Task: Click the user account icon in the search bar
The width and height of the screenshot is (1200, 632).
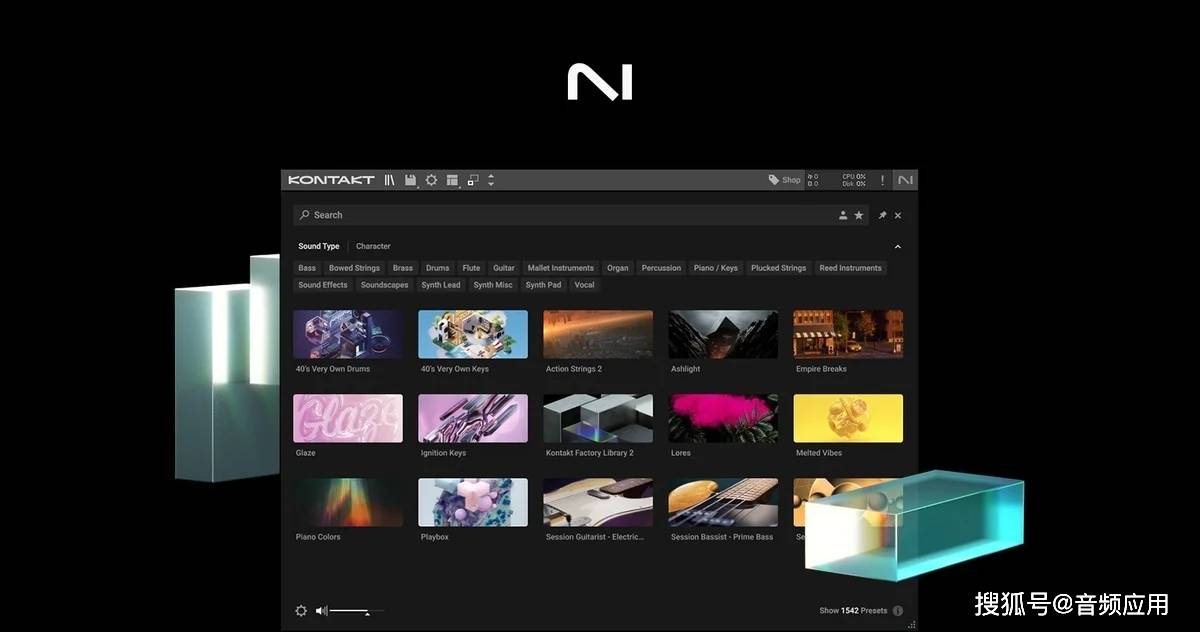Action: tap(843, 215)
